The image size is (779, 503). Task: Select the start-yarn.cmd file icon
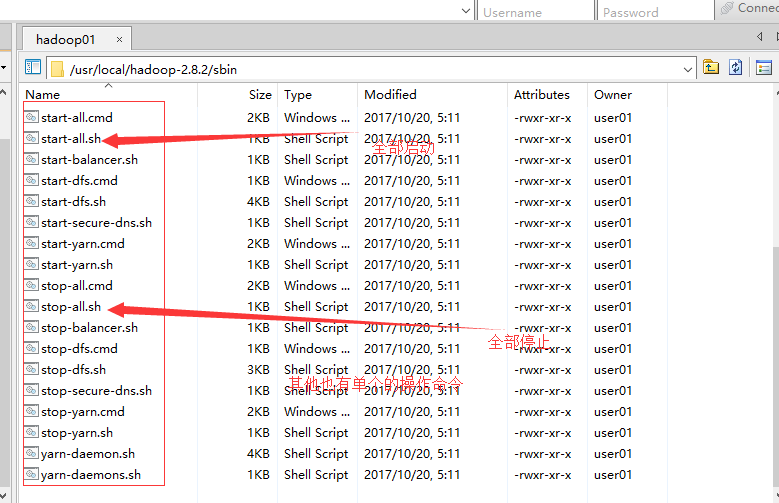coord(31,244)
